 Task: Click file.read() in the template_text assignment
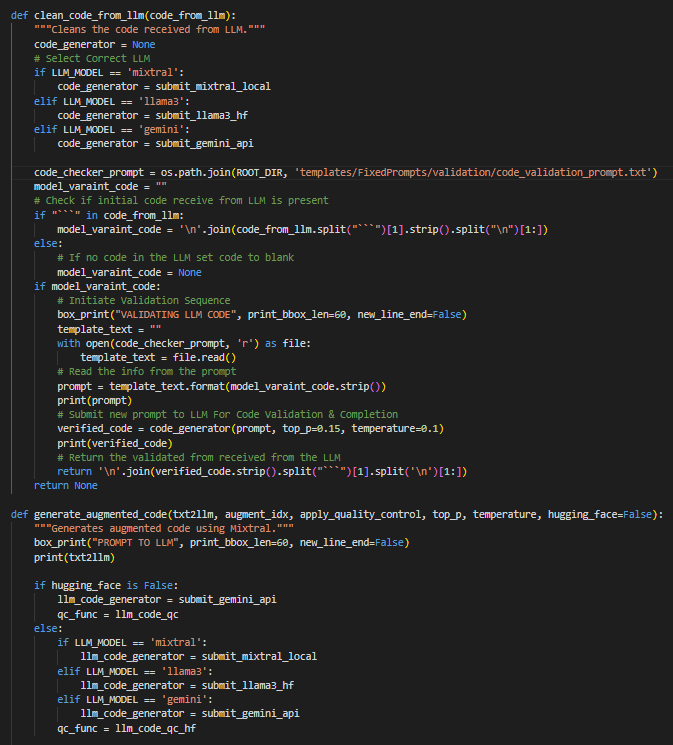pos(204,357)
